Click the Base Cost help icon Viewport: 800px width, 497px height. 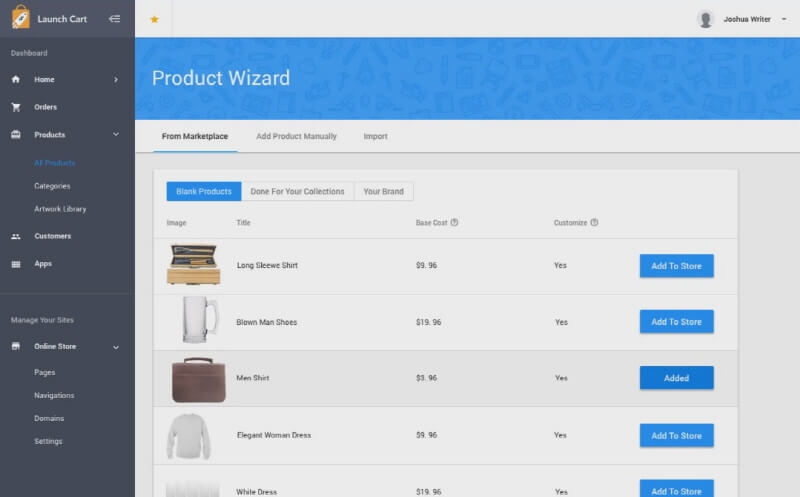click(454, 222)
